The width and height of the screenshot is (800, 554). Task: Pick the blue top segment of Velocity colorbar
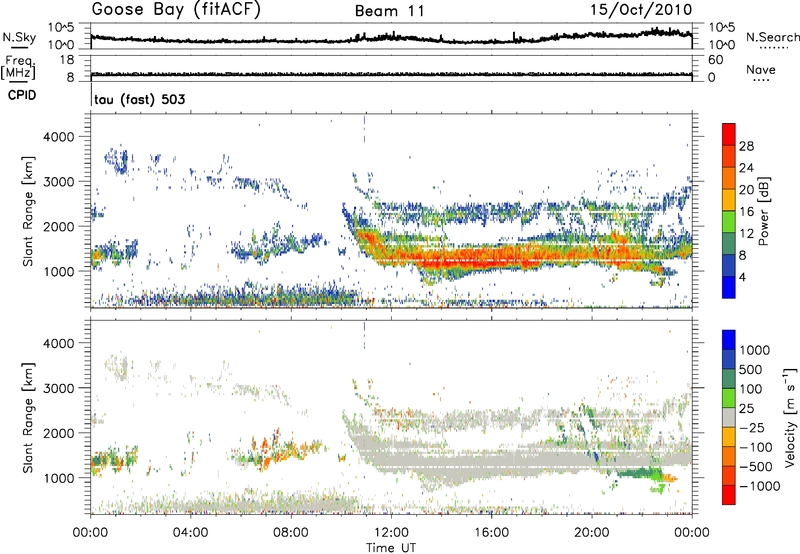(x=729, y=340)
